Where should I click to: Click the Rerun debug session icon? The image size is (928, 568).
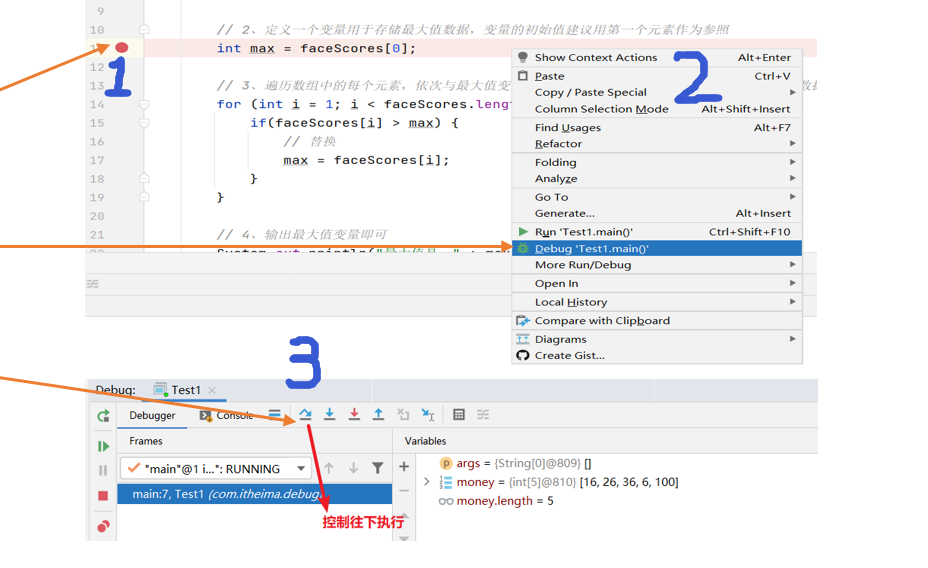pos(103,416)
